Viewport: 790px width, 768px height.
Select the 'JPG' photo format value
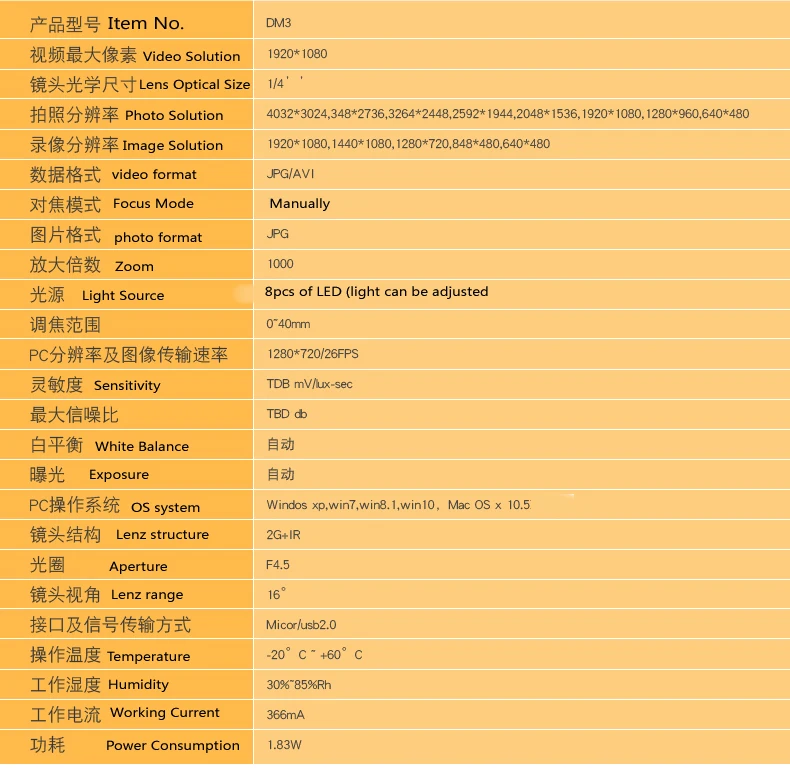click(x=278, y=234)
